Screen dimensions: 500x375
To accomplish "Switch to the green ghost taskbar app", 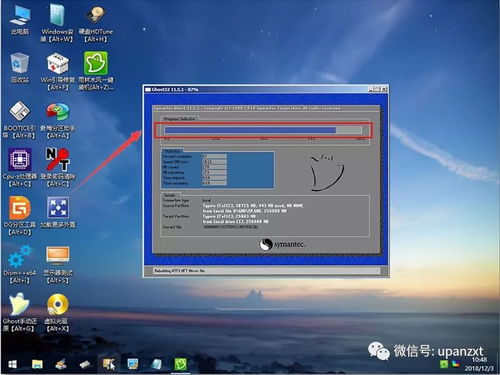I will tap(180, 364).
